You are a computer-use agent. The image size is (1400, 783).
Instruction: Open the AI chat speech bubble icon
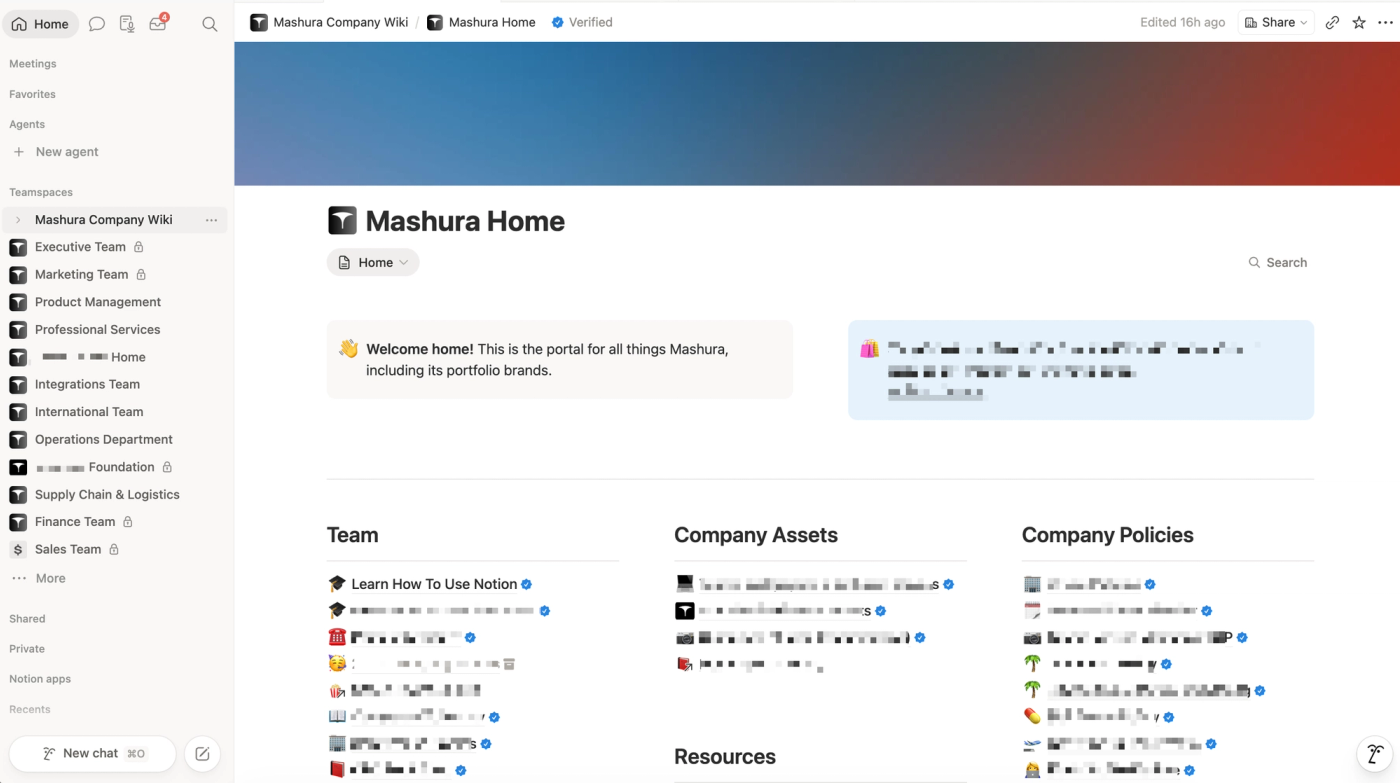coord(97,24)
